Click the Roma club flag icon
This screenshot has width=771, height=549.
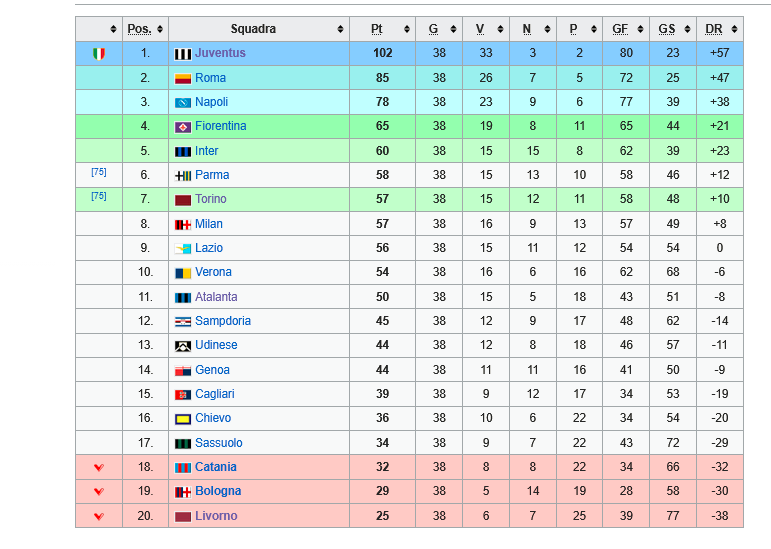[183, 78]
